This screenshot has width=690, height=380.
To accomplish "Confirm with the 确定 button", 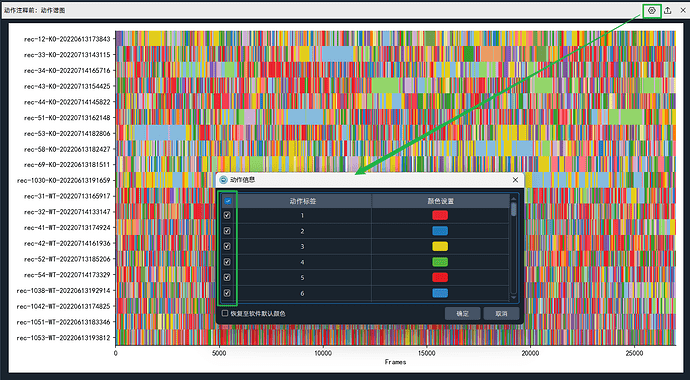I will click(x=462, y=314).
